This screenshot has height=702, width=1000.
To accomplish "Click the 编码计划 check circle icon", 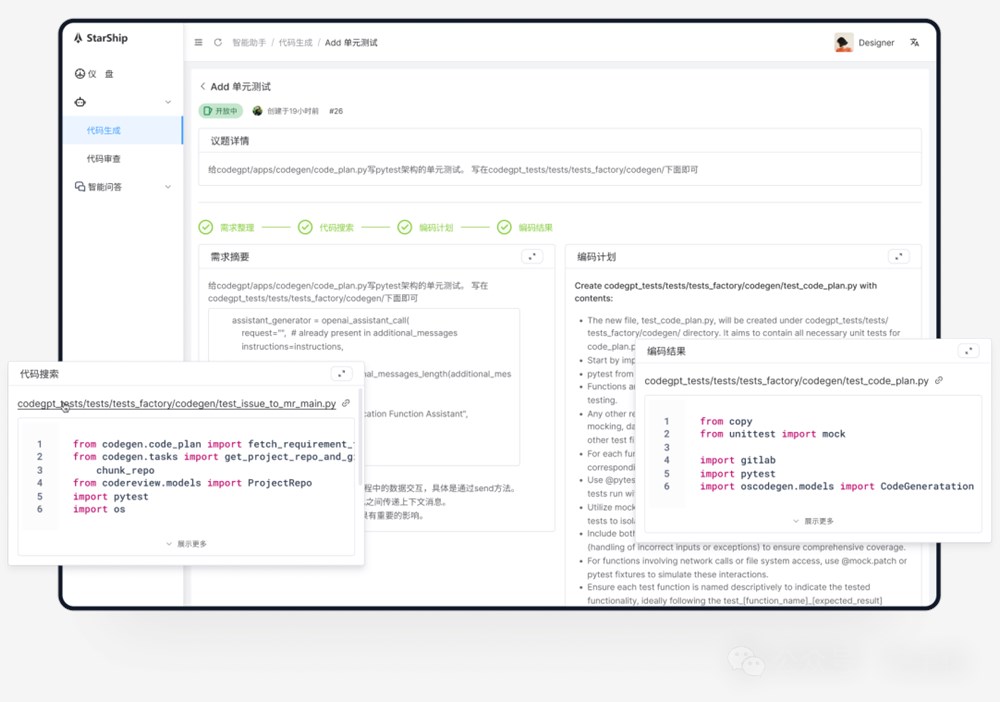I will (x=405, y=227).
